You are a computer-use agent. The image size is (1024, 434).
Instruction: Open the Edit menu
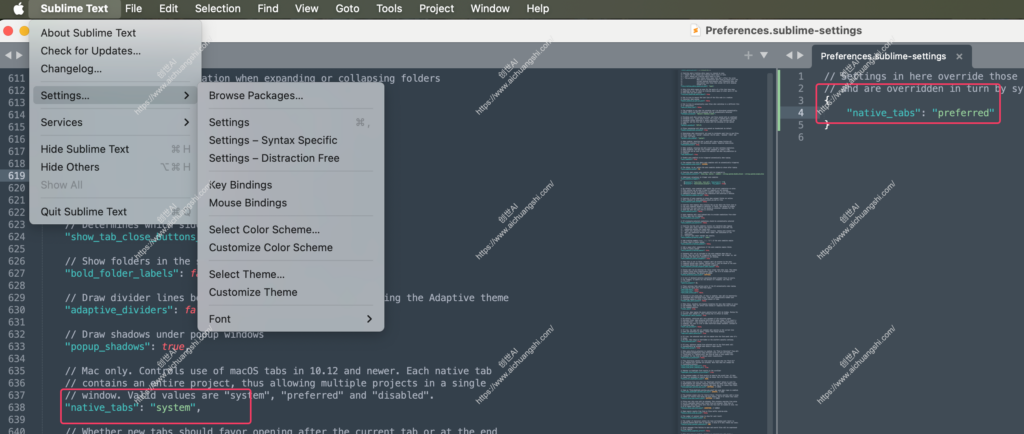pos(168,8)
